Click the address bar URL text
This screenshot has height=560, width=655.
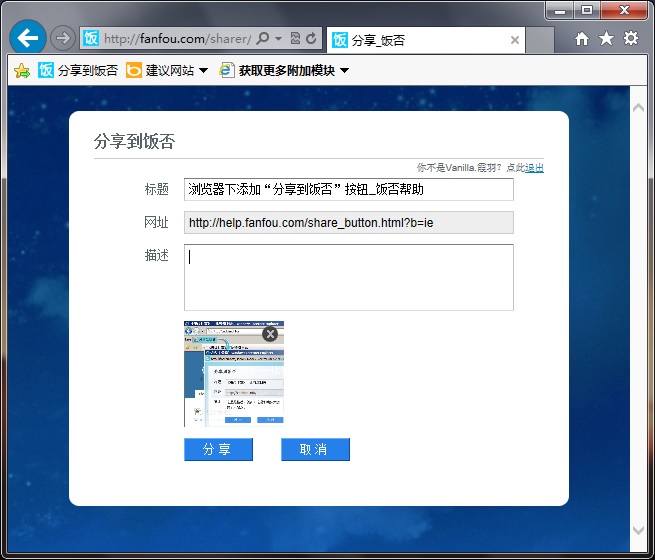point(177,38)
